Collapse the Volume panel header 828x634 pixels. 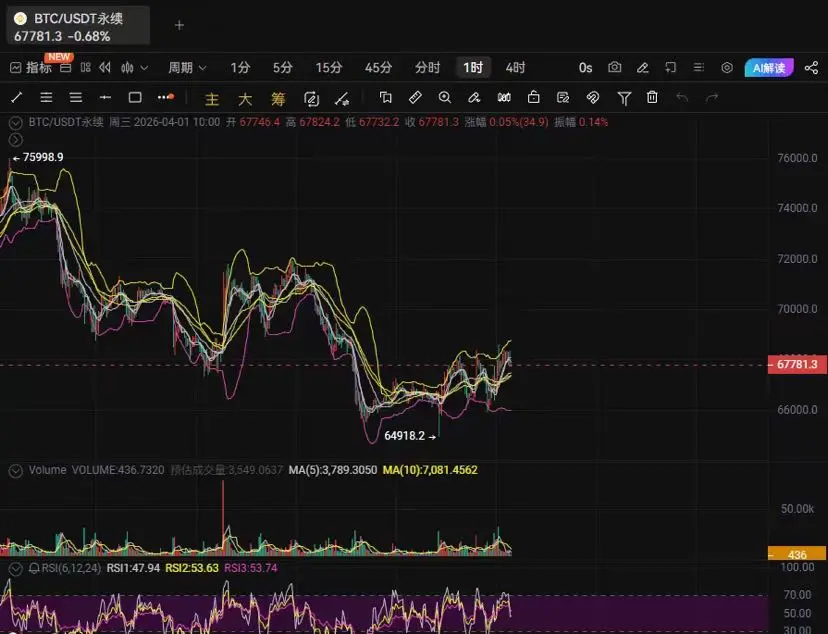[x=15, y=470]
